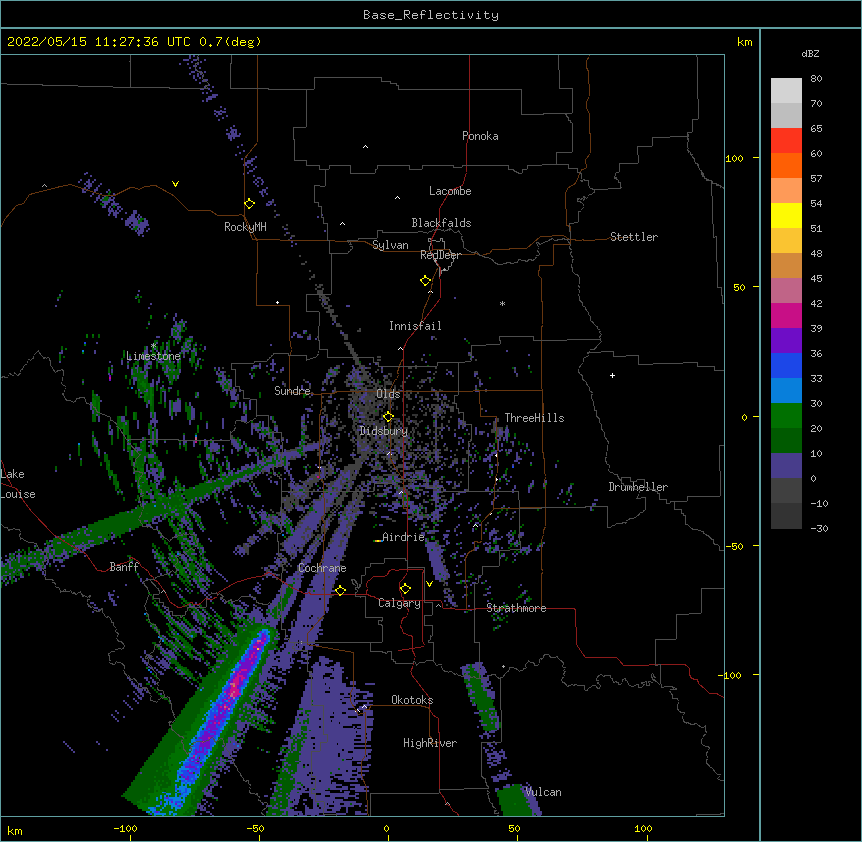Select the 65 dBZ red color swatch
Image resolution: width=862 pixels, height=842 pixels.
pyautogui.click(x=786, y=140)
